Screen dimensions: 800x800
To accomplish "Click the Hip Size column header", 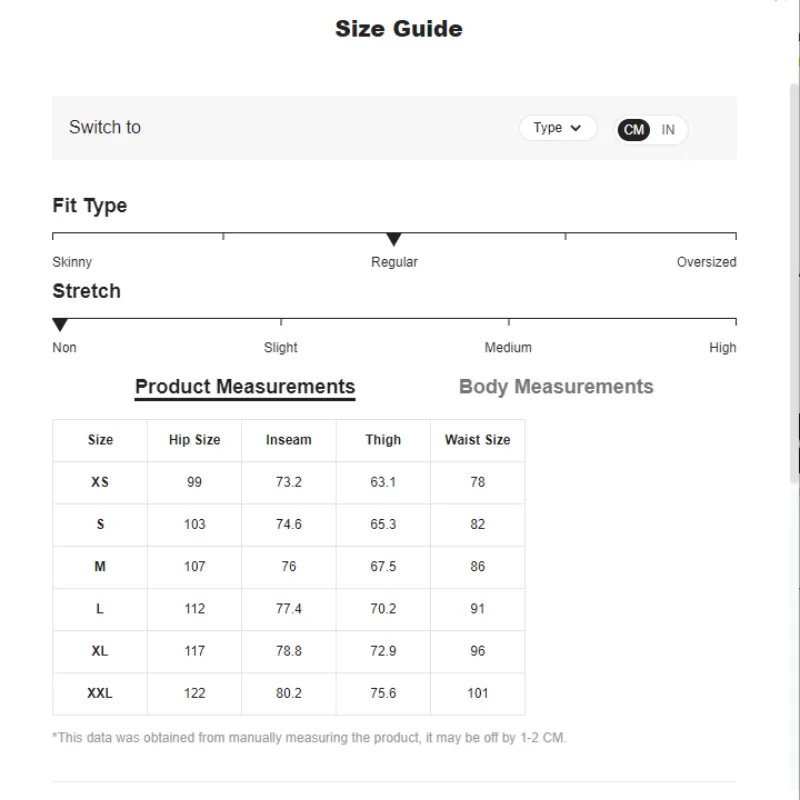I will click(194, 440).
